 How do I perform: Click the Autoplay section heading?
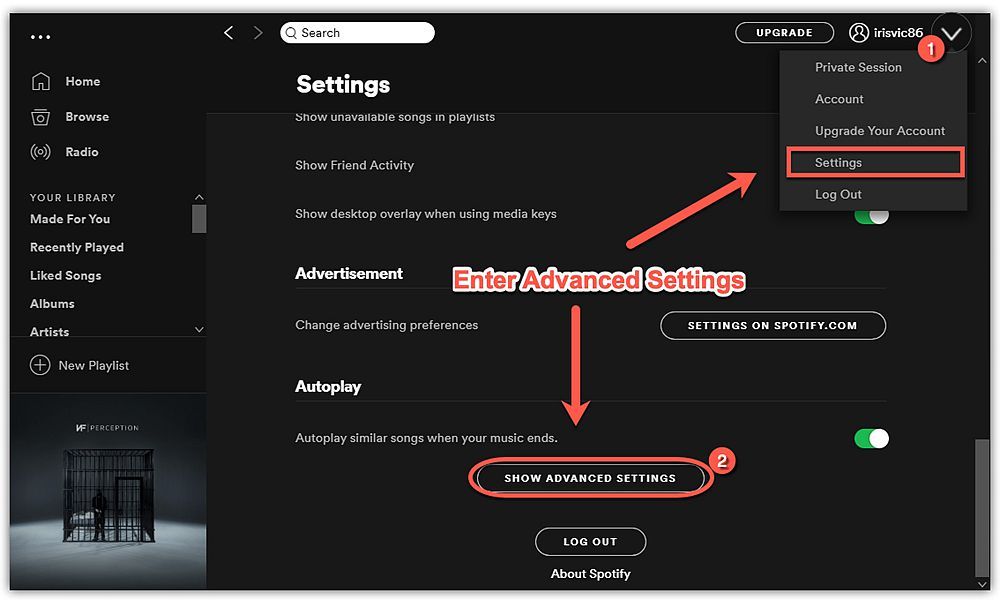tap(328, 386)
